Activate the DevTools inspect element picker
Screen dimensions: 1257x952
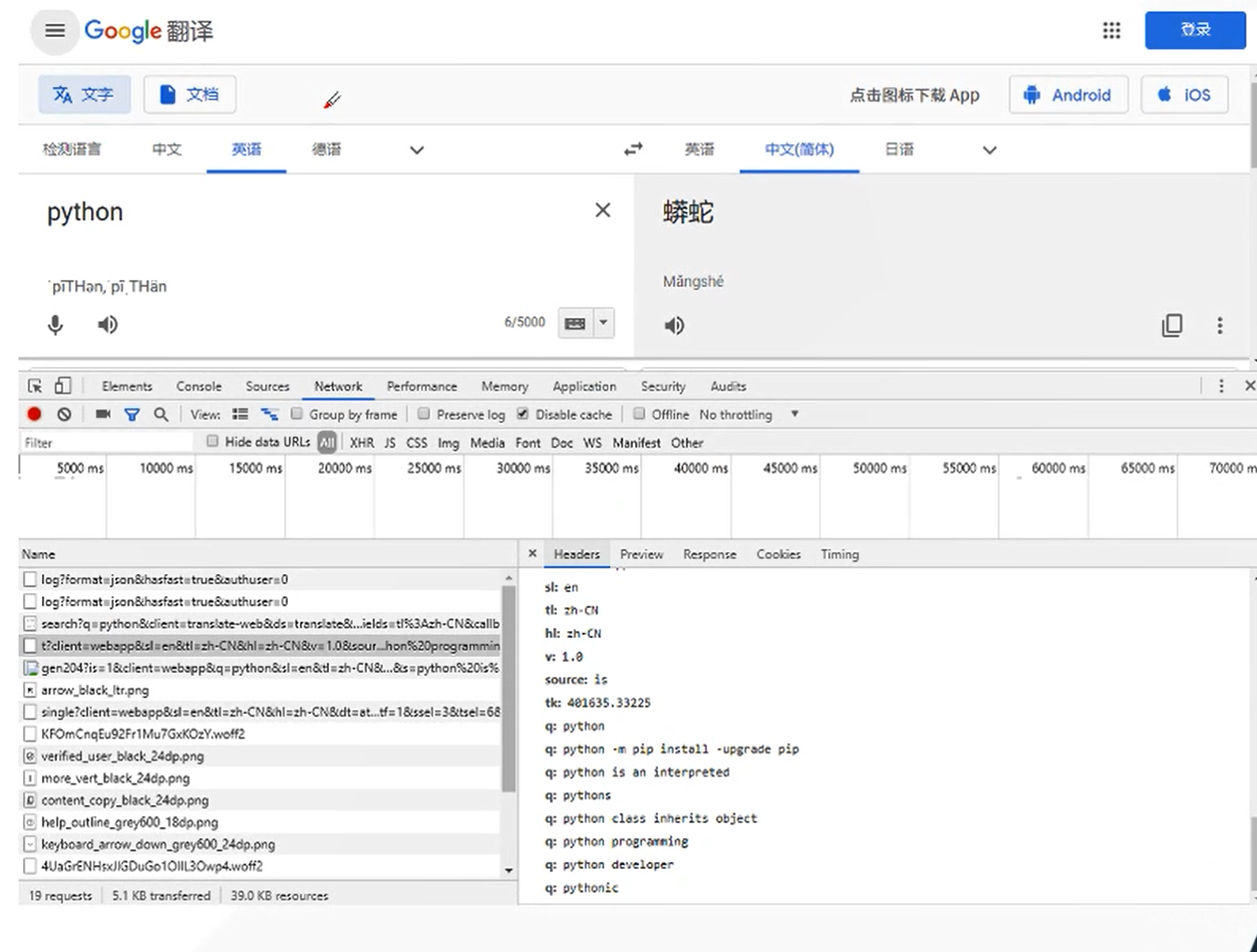(x=35, y=386)
